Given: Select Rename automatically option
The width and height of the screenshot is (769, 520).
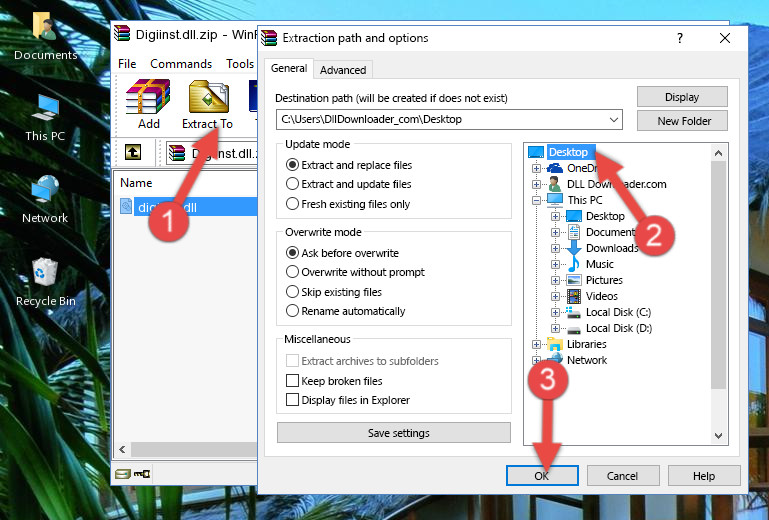Looking at the screenshot, I should 292,311.
